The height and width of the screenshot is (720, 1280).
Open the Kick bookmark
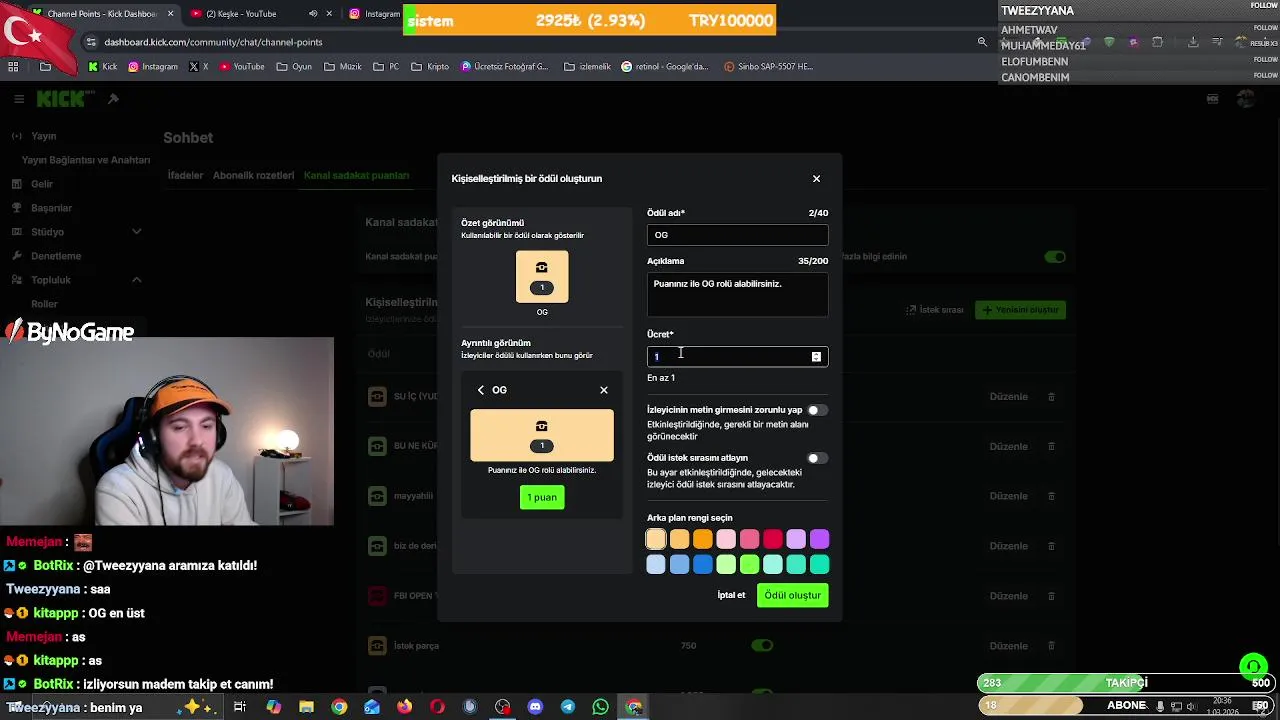pos(102,67)
